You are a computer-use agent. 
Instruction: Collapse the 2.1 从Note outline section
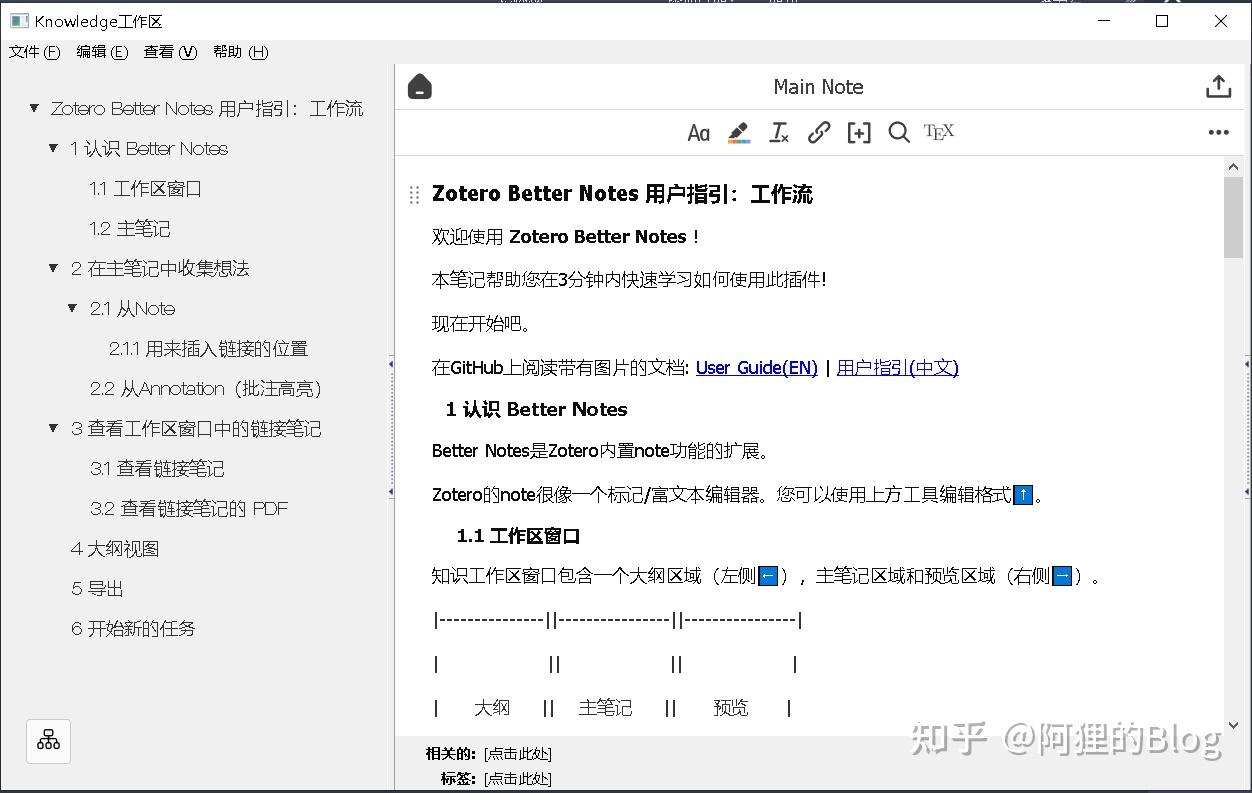pyautogui.click(x=71, y=308)
